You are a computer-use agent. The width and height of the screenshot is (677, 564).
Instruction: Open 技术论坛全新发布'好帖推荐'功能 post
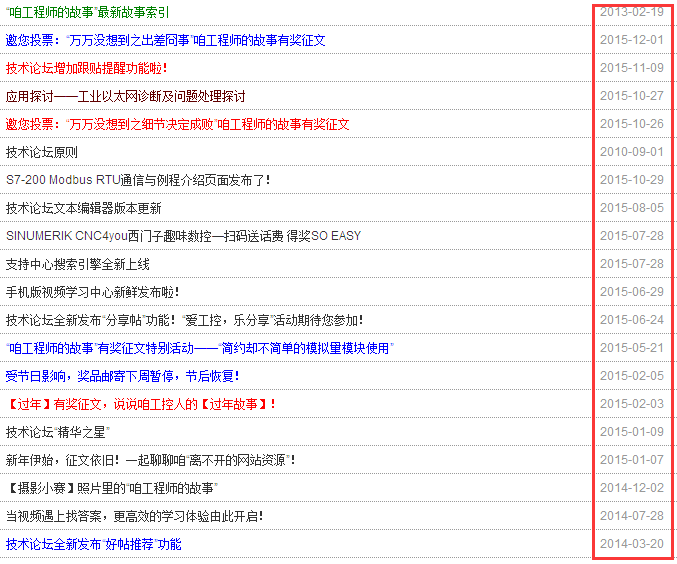tap(94, 544)
